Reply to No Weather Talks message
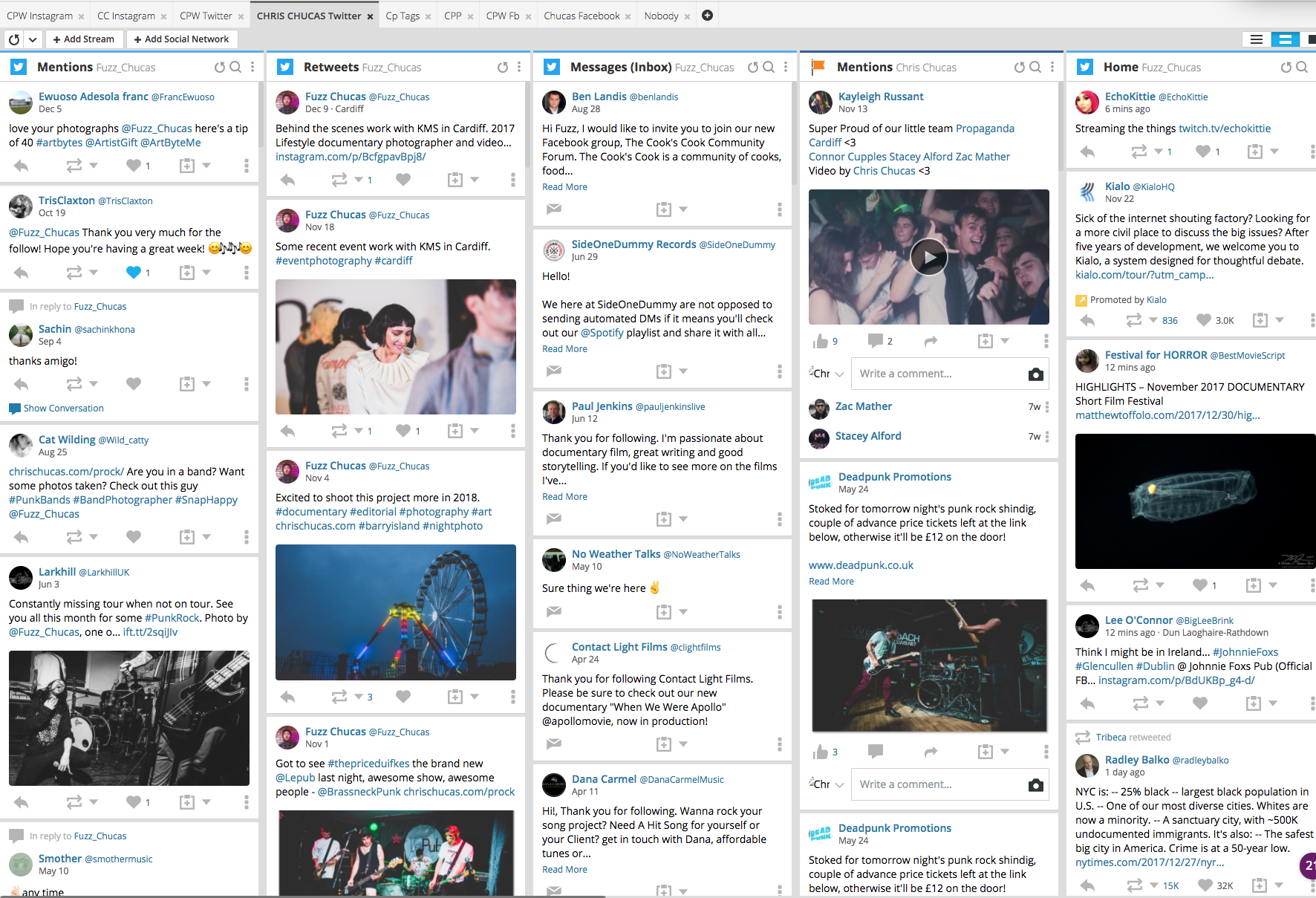Image resolution: width=1316 pixels, height=898 pixels. click(554, 611)
